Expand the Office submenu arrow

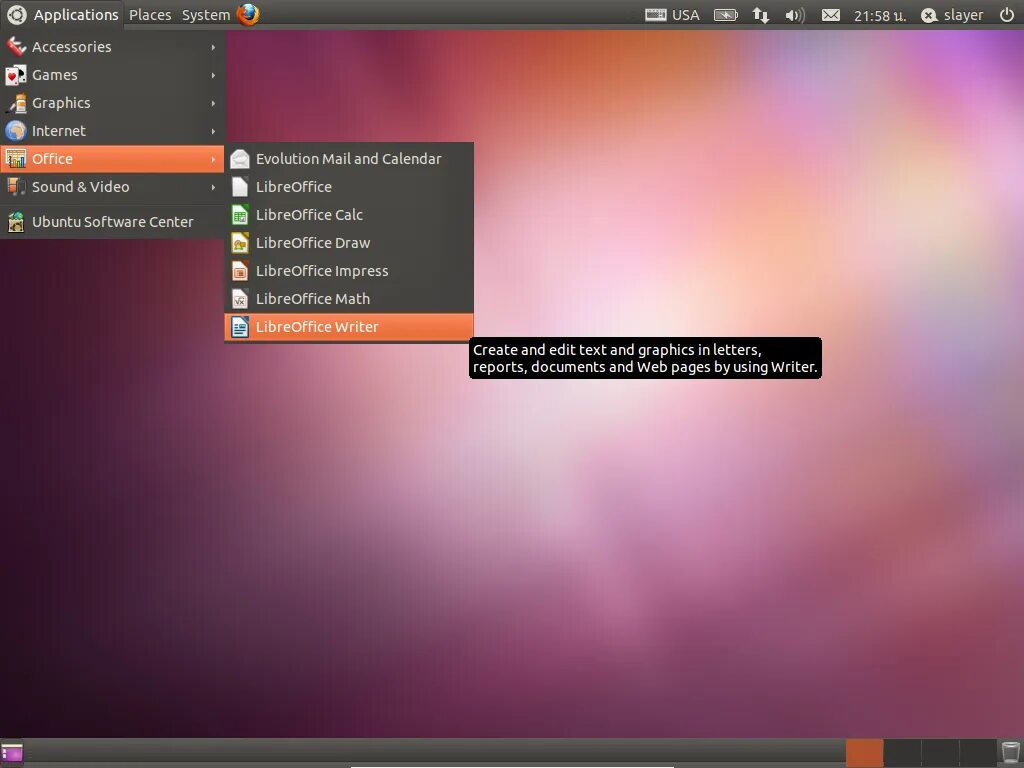[x=214, y=159]
